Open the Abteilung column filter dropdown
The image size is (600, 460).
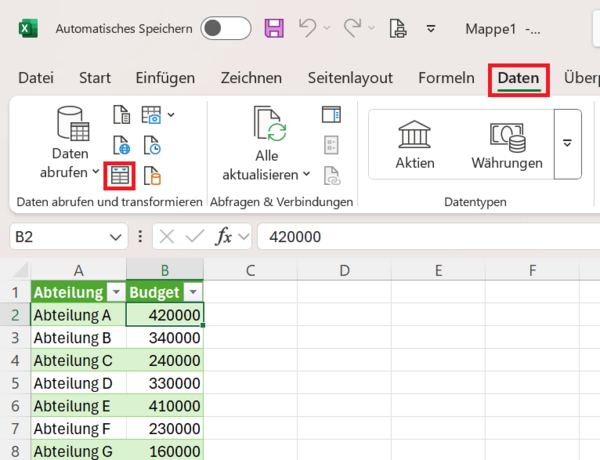[x=115, y=292]
